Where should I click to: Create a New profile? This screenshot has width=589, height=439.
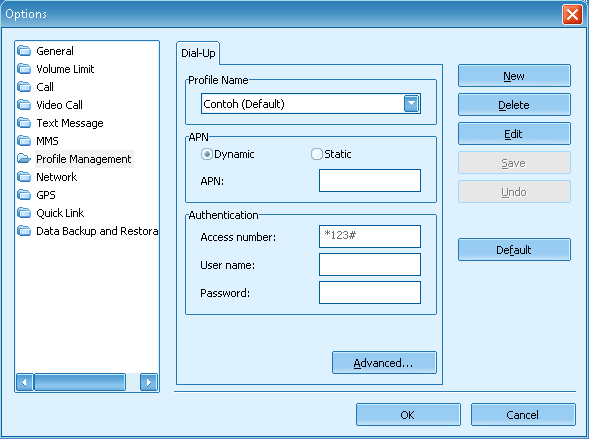point(514,76)
